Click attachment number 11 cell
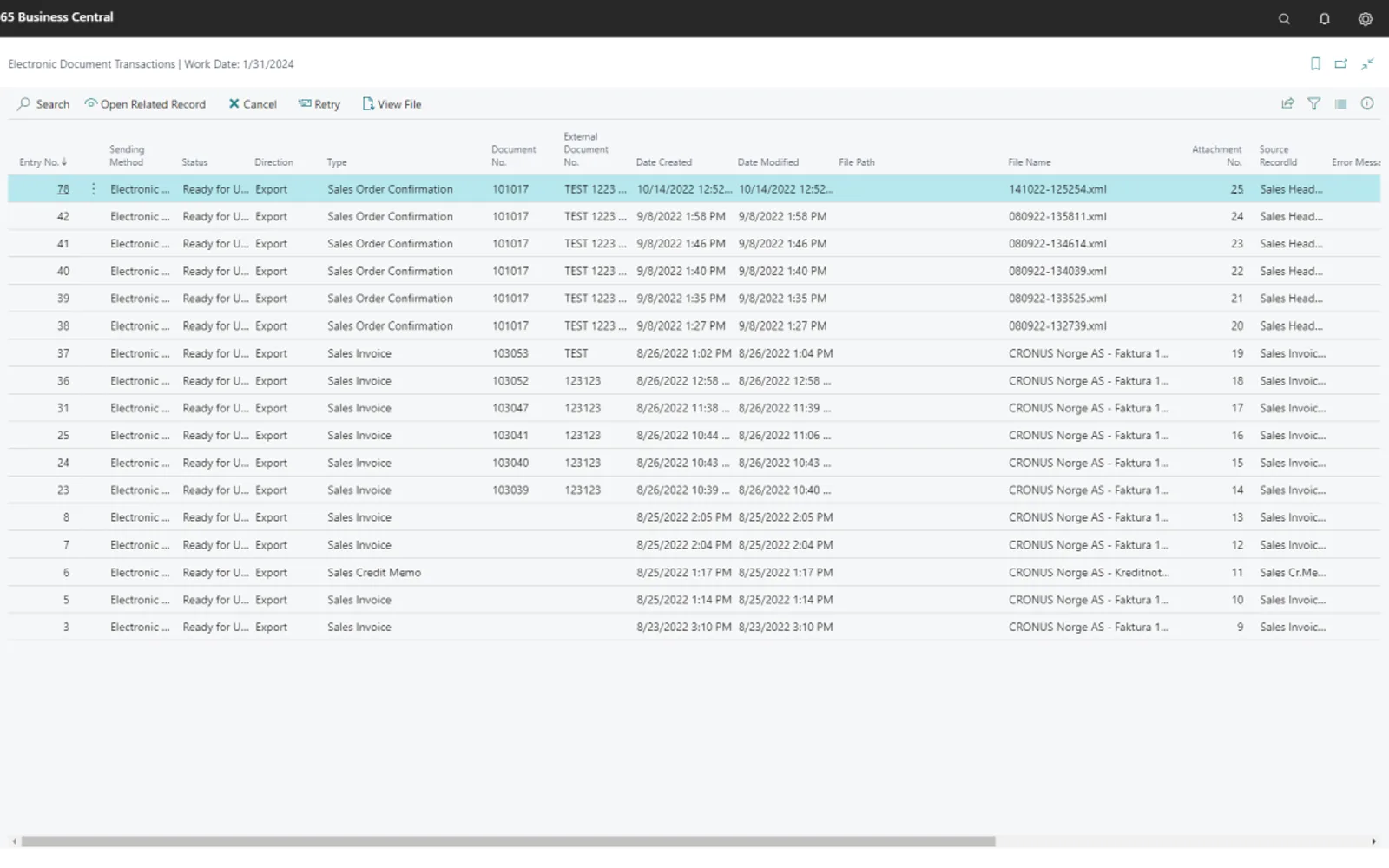 (x=1237, y=573)
